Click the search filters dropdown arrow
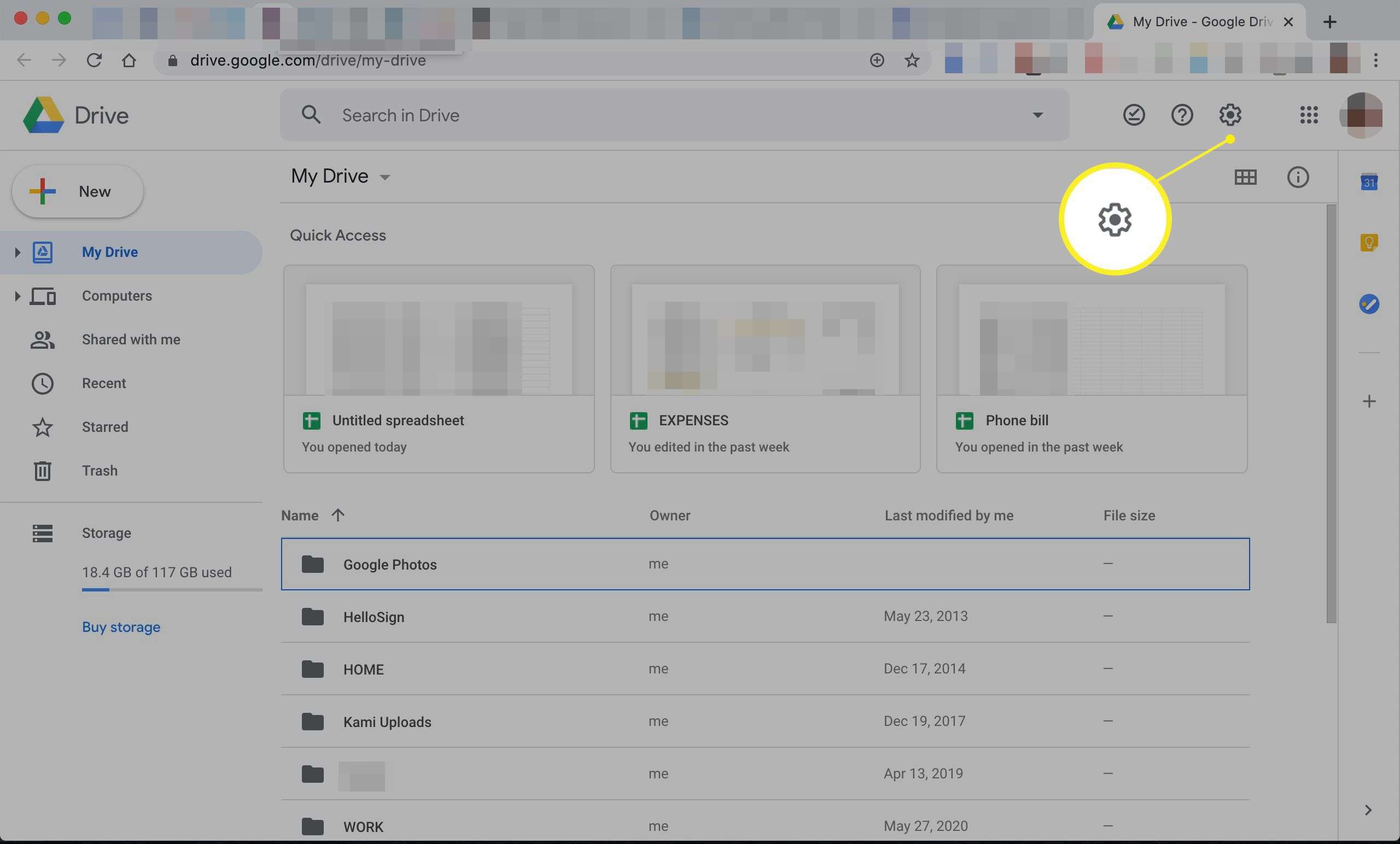1400x844 pixels. point(1038,114)
